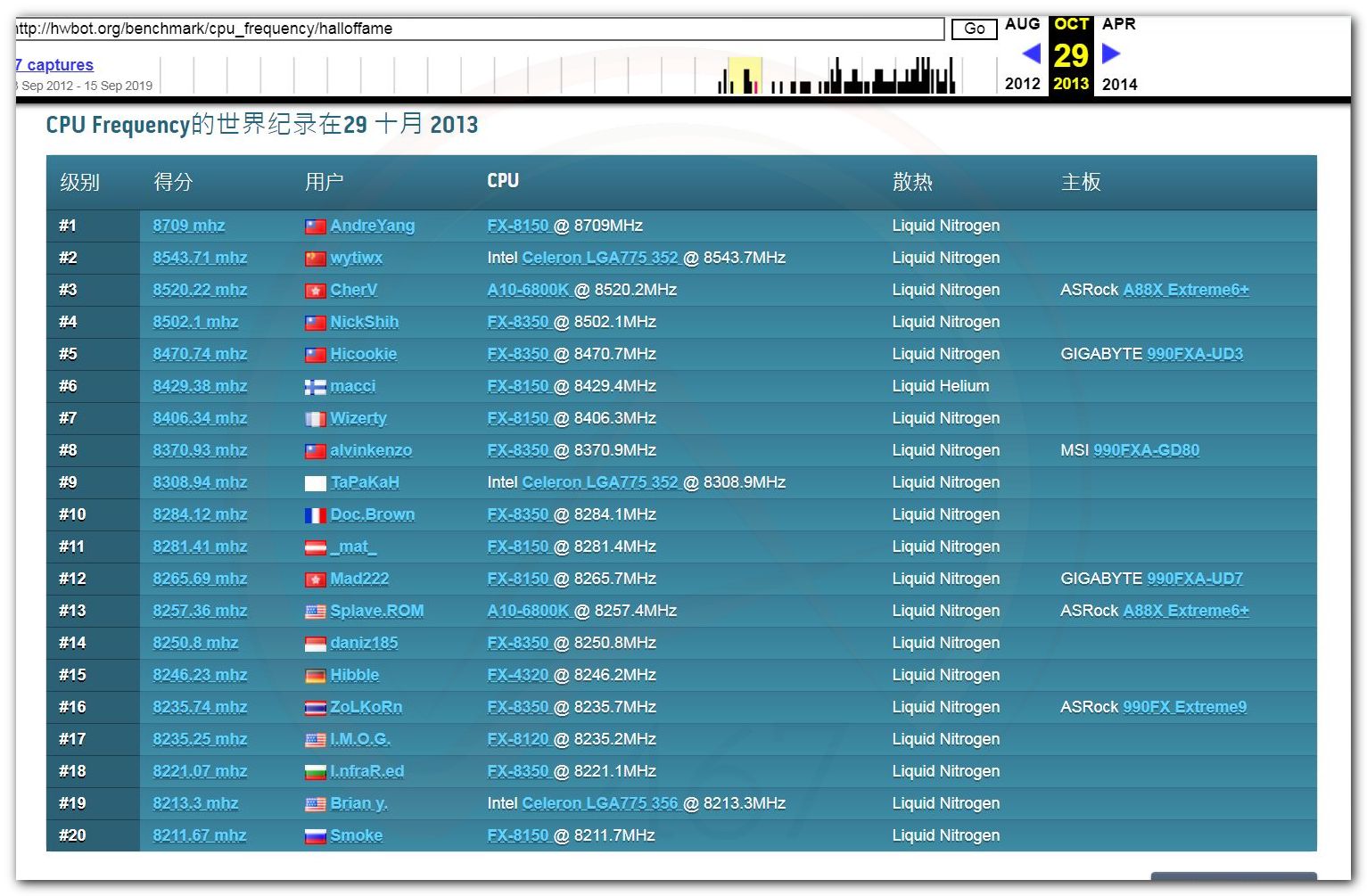The width and height of the screenshot is (1367, 896).
Task: Visit the wytiwx user profile
Action: pyautogui.click(x=357, y=258)
